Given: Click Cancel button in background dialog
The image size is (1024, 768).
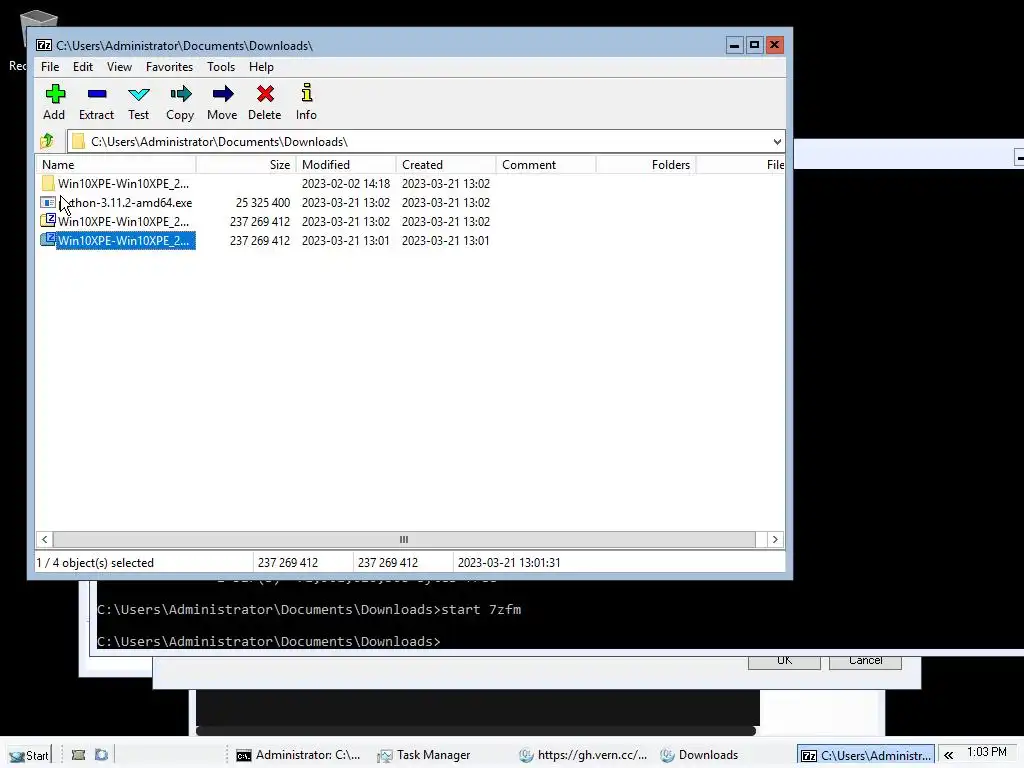Looking at the screenshot, I should coord(865,661).
